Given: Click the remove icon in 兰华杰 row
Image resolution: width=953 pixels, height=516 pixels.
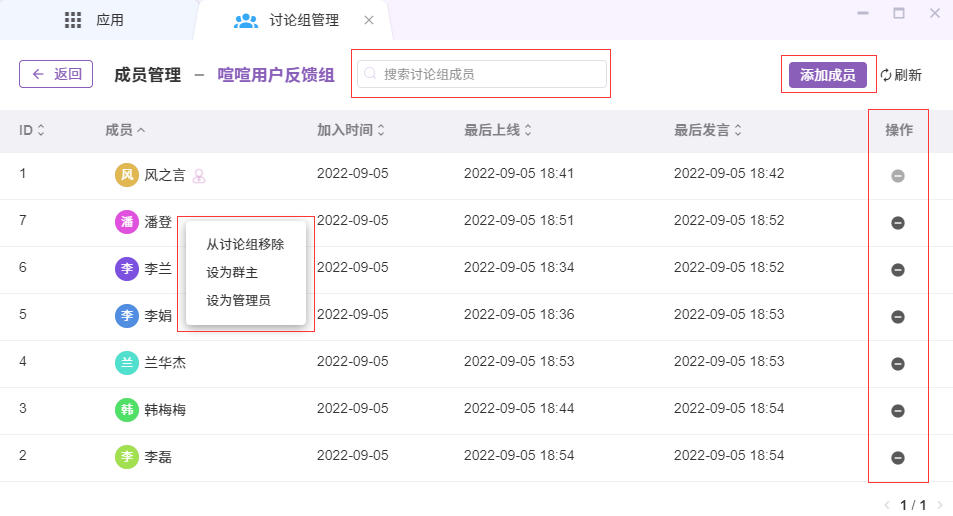Looking at the screenshot, I should 898,364.
